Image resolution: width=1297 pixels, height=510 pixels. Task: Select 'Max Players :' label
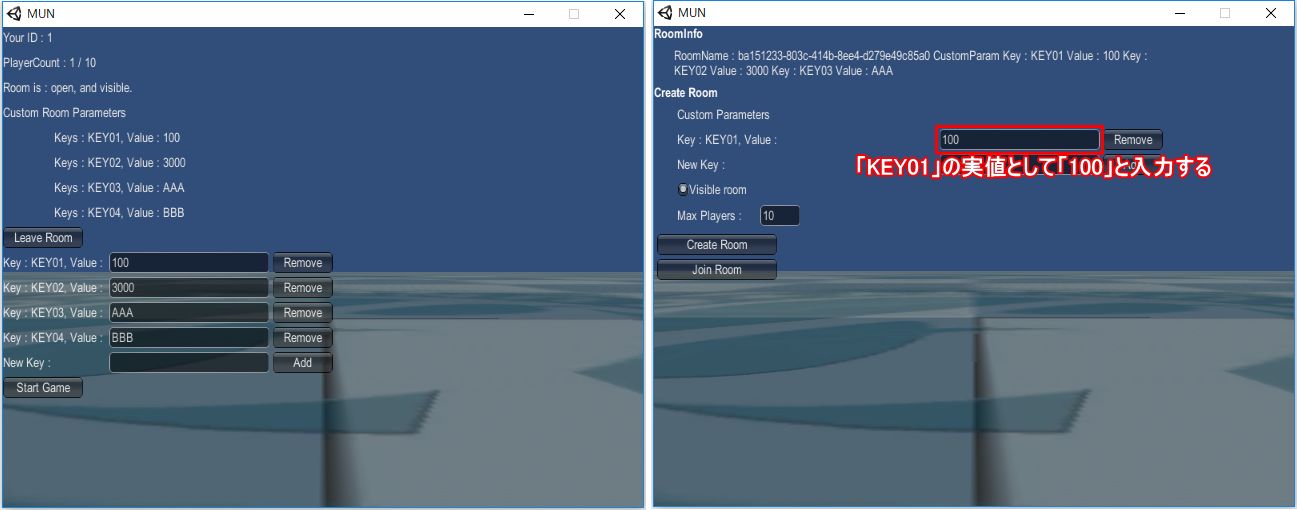[709, 216]
